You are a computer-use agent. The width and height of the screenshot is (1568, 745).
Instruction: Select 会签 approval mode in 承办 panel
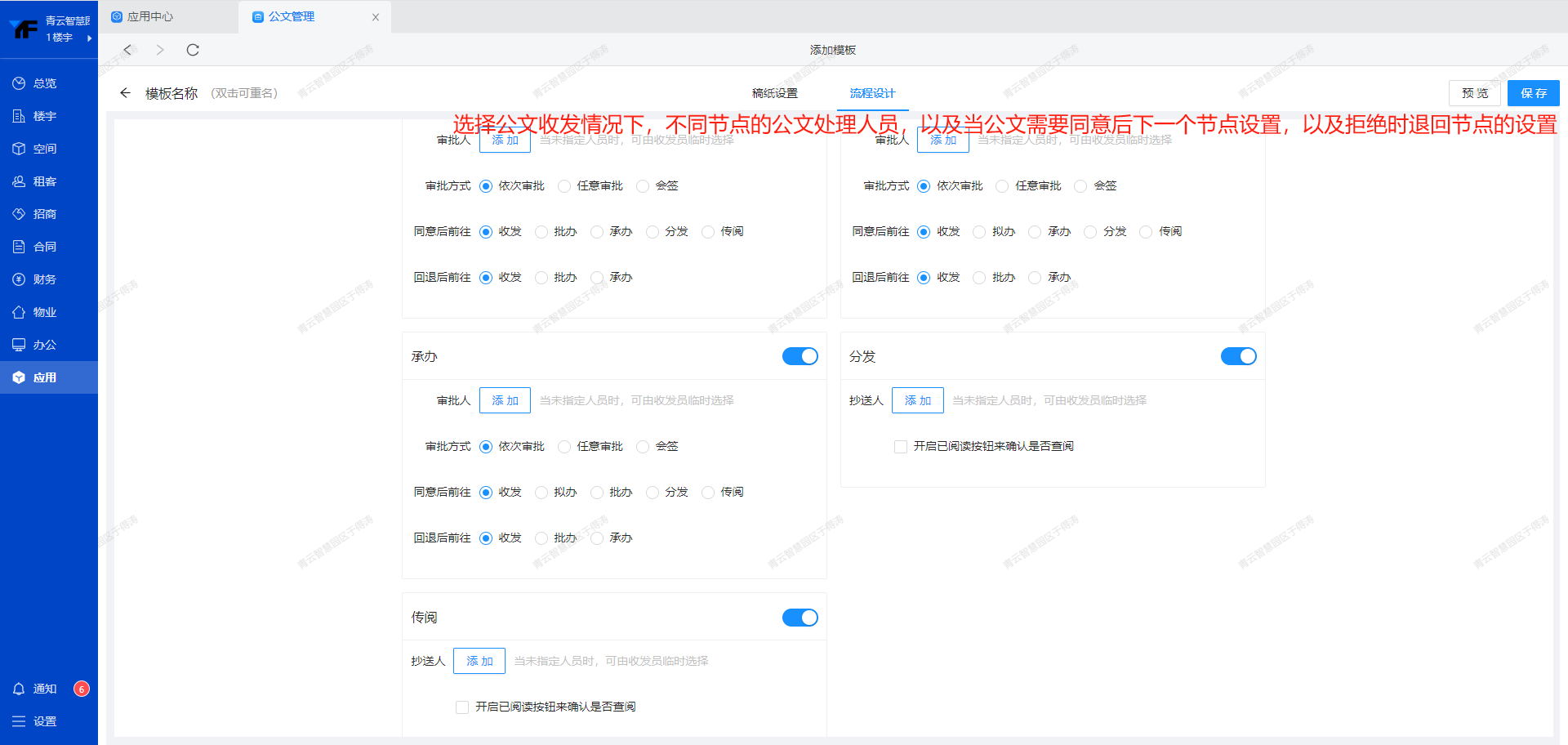(643, 447)
